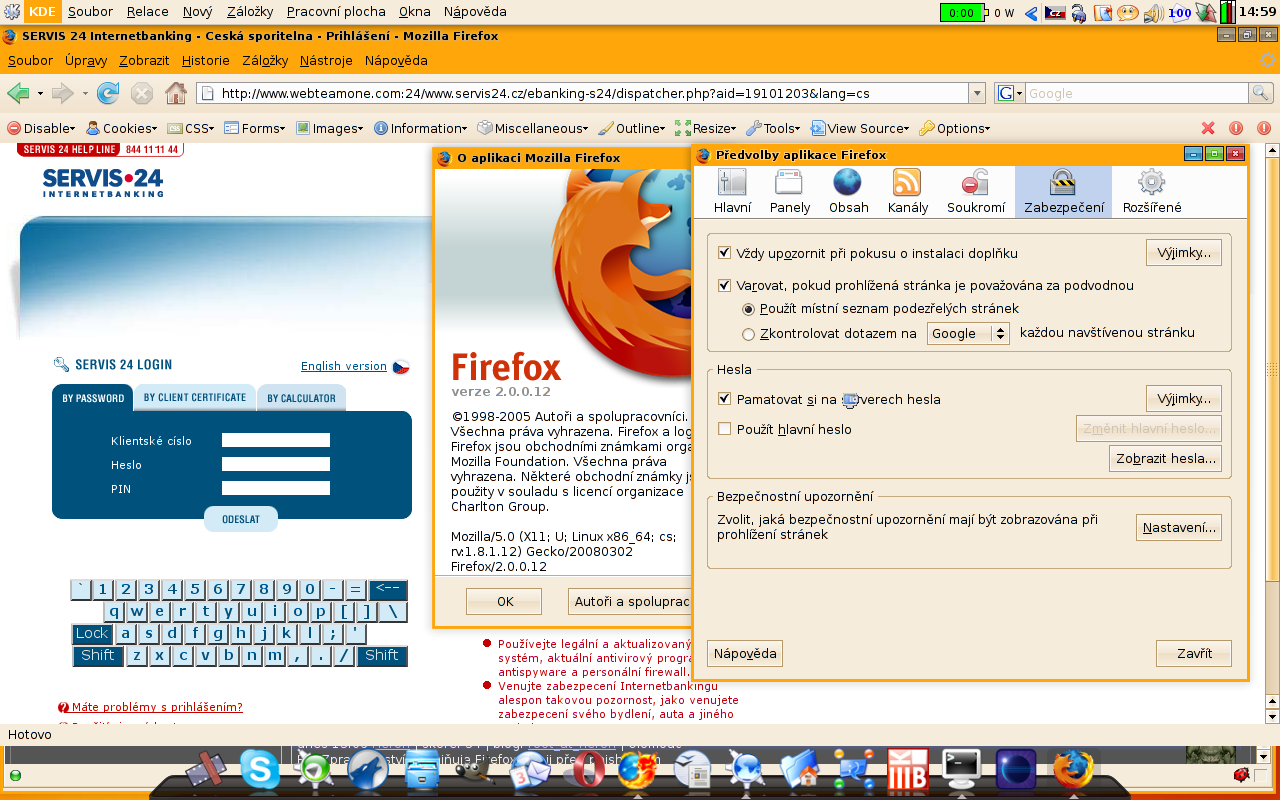Image resolution: width=1280 pixels, height=800 pixels.
Task: Toggle the 'Pamatovat si' passwords checkbox
Action: point(725,399)
